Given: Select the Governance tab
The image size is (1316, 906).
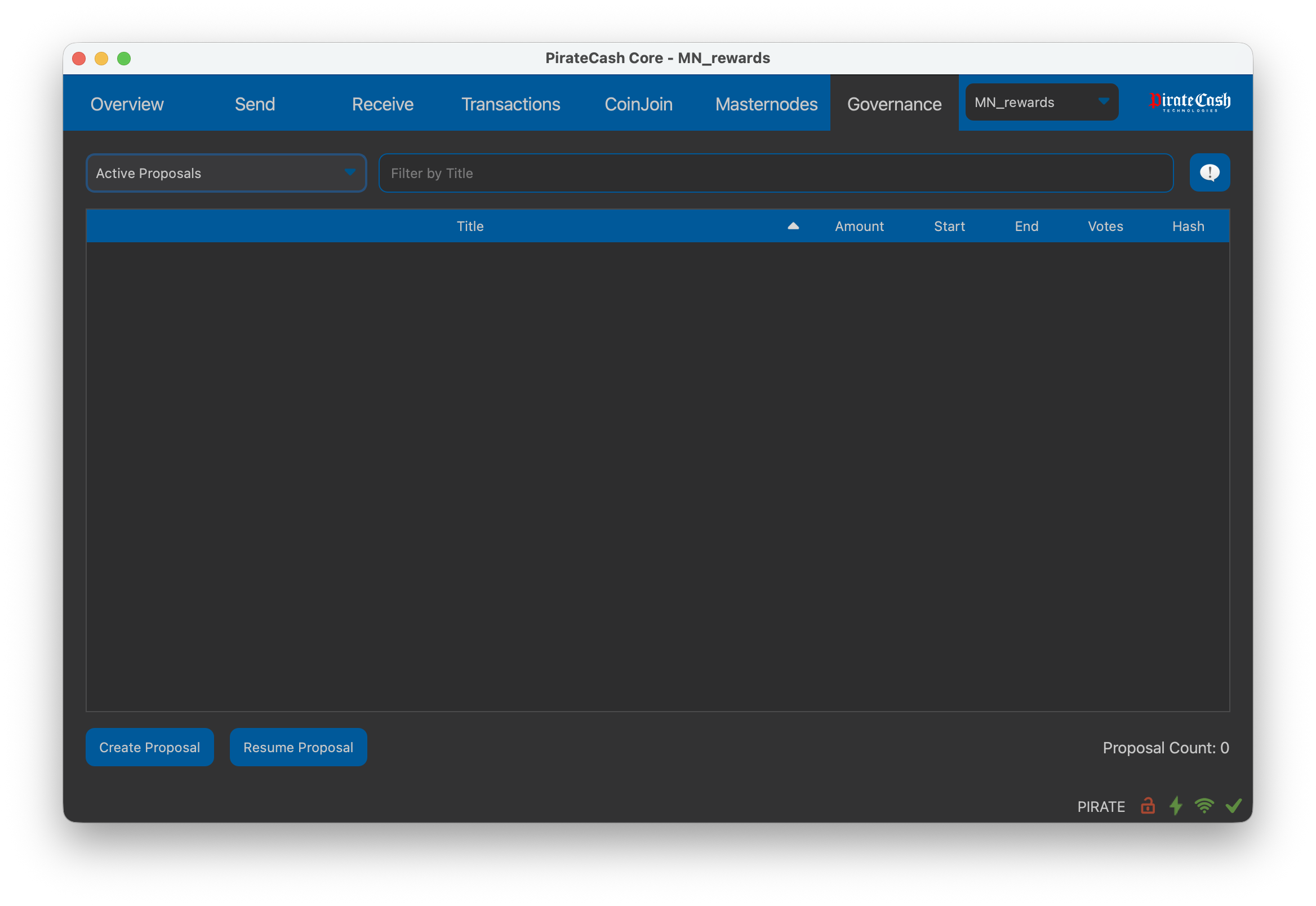Looking at the screenshot, I should click(894, 104).
